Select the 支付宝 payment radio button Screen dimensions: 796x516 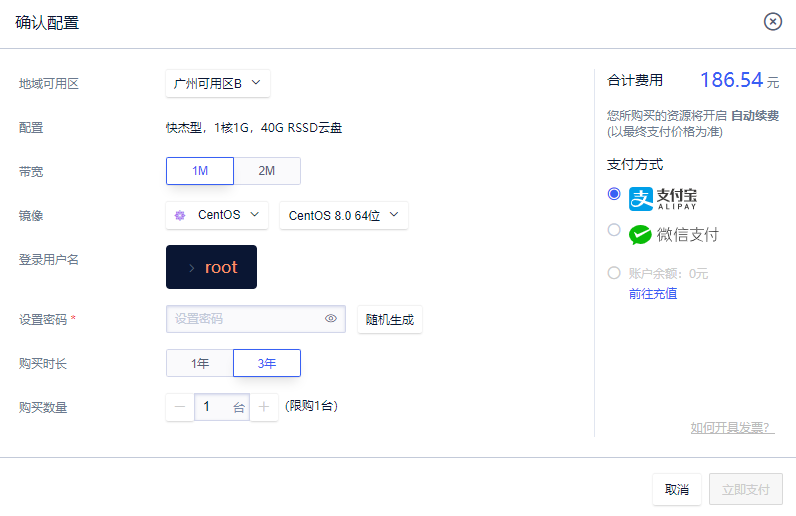(614, 194)
